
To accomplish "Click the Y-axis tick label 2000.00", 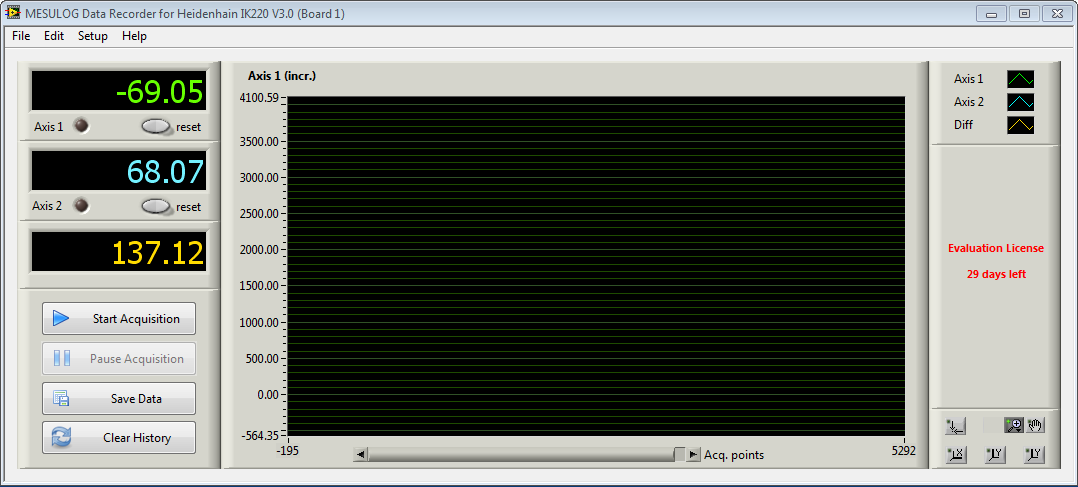I will [259, 250].
